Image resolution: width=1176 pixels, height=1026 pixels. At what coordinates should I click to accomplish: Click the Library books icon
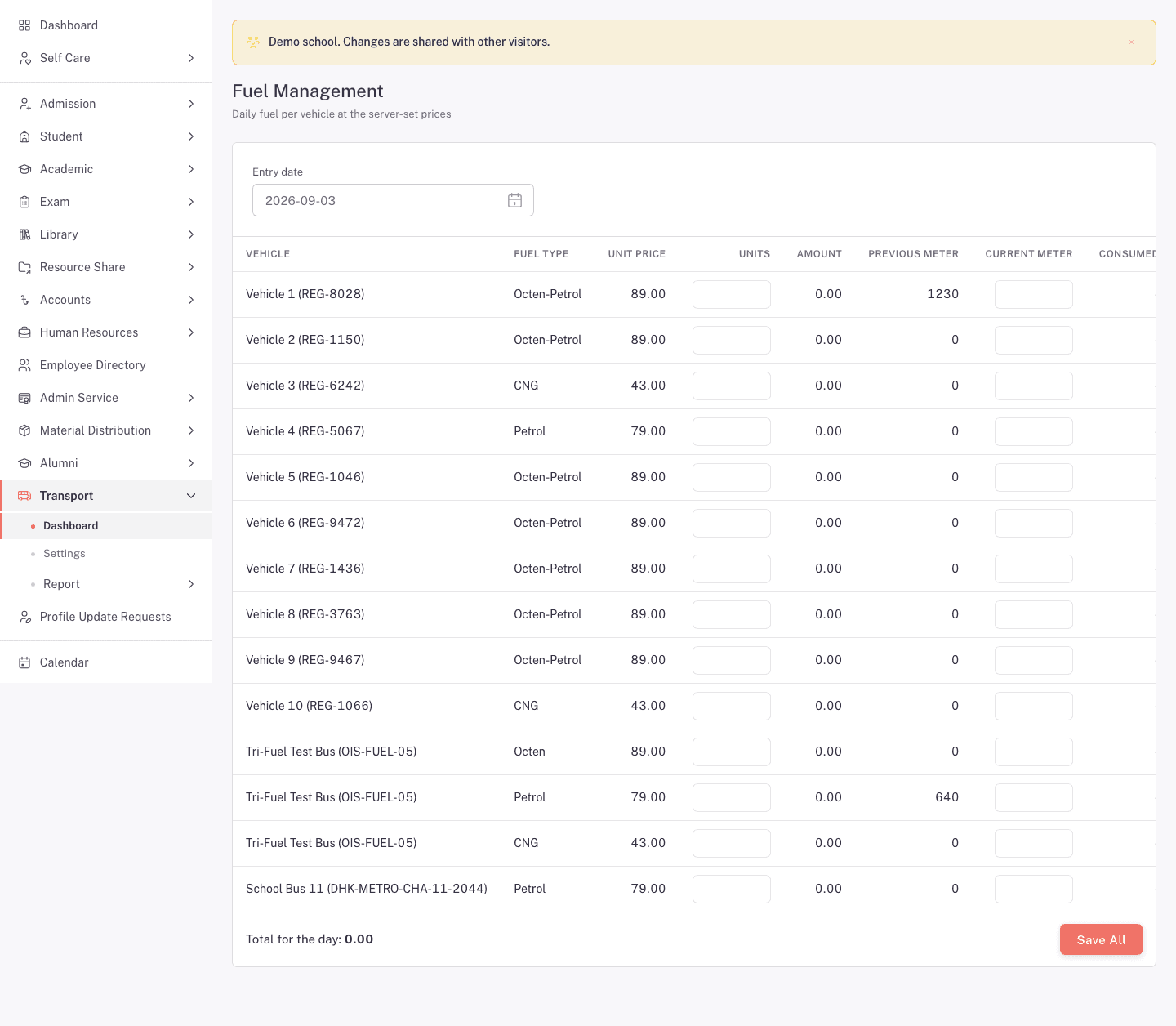point(24,234)
